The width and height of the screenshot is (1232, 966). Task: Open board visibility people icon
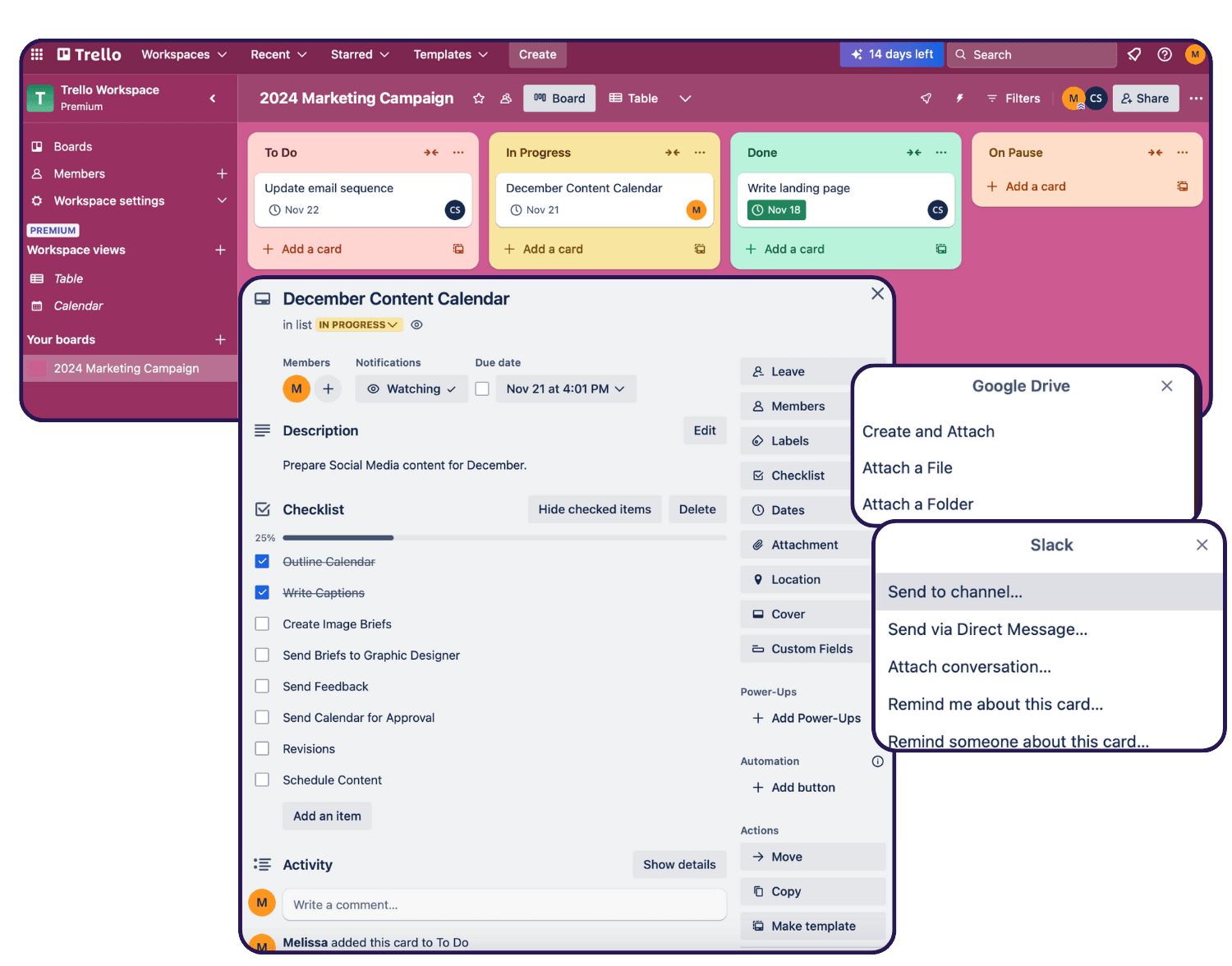coord(506,99)
